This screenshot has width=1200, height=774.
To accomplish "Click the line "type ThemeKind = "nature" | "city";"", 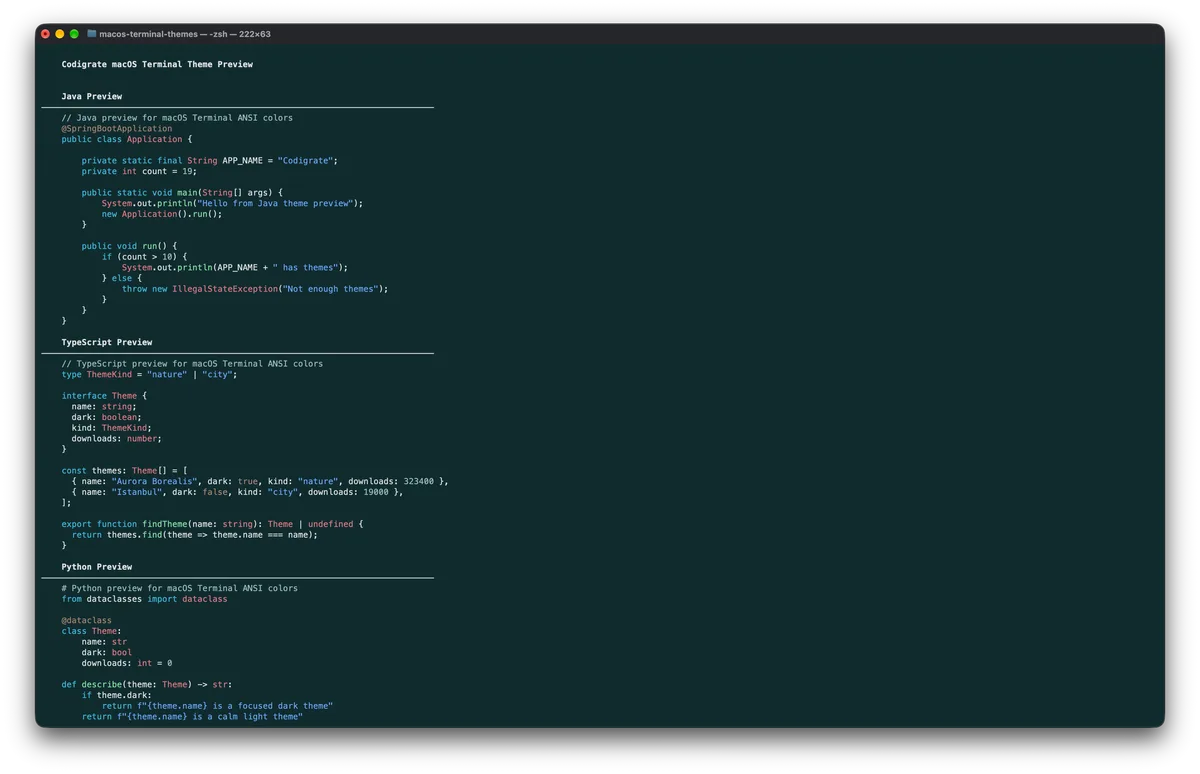I will 150,374.
